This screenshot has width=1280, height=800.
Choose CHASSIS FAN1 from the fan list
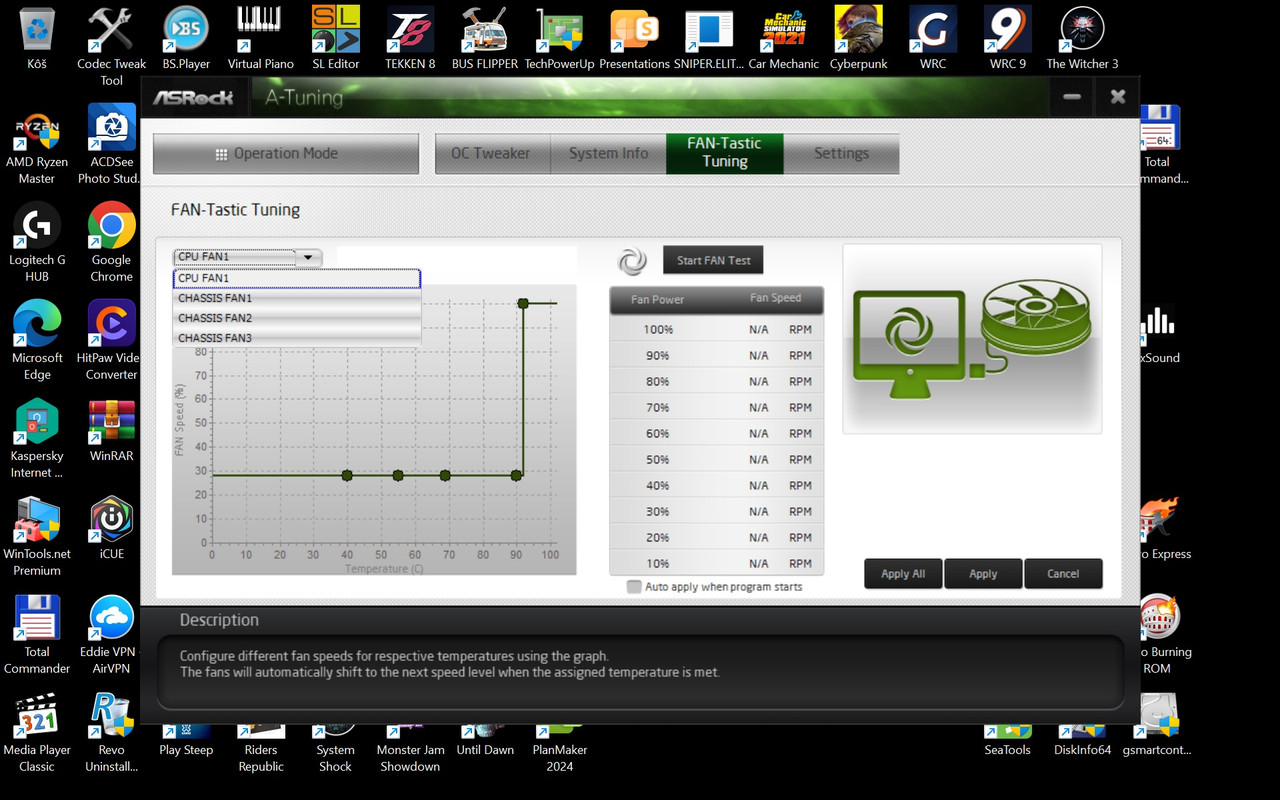coord(297,298)
